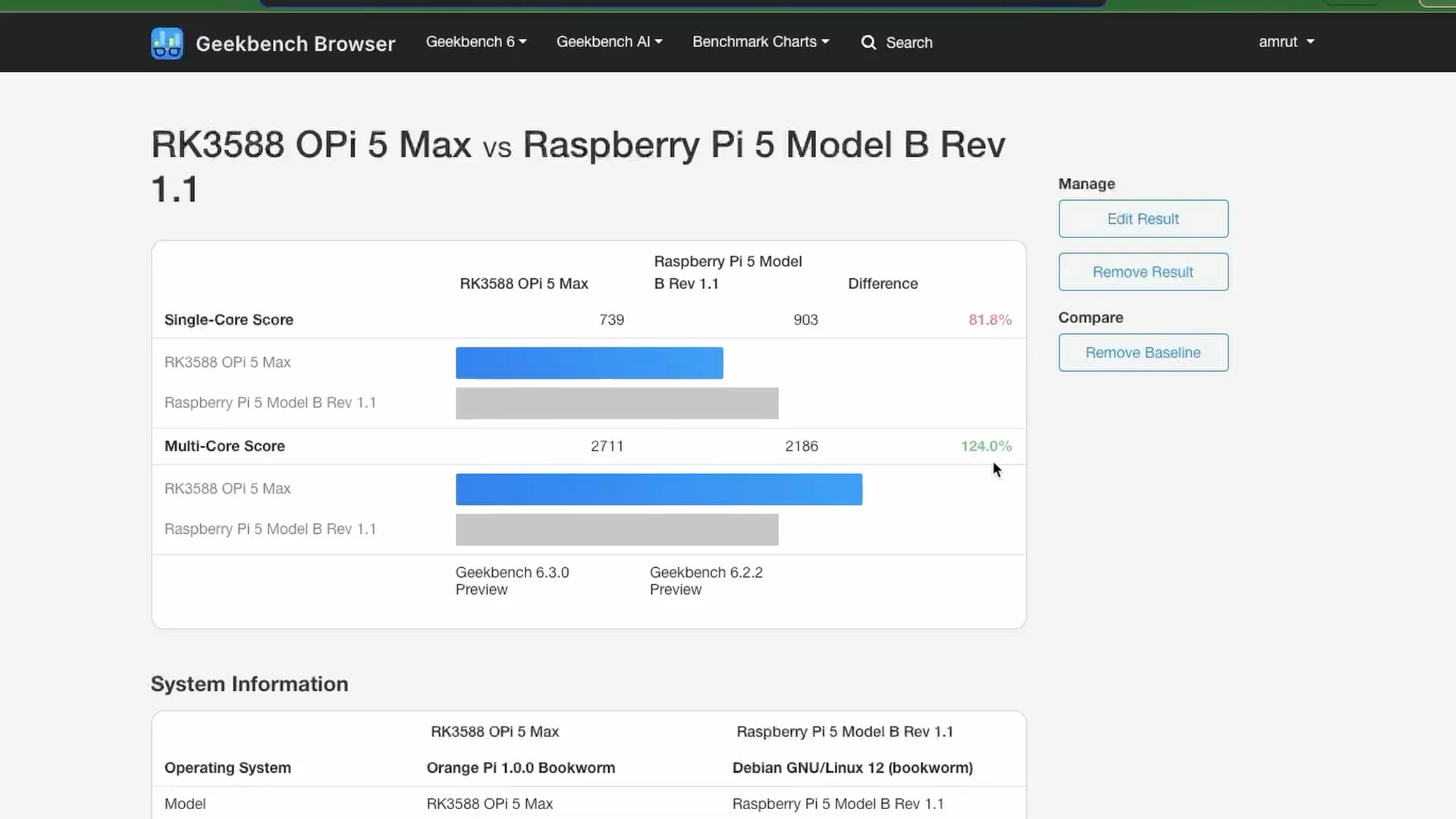Select the Debian GNU/Linux 12 (bookworm) value
The image size is (1456, 819).
click(x=852, y=767)
